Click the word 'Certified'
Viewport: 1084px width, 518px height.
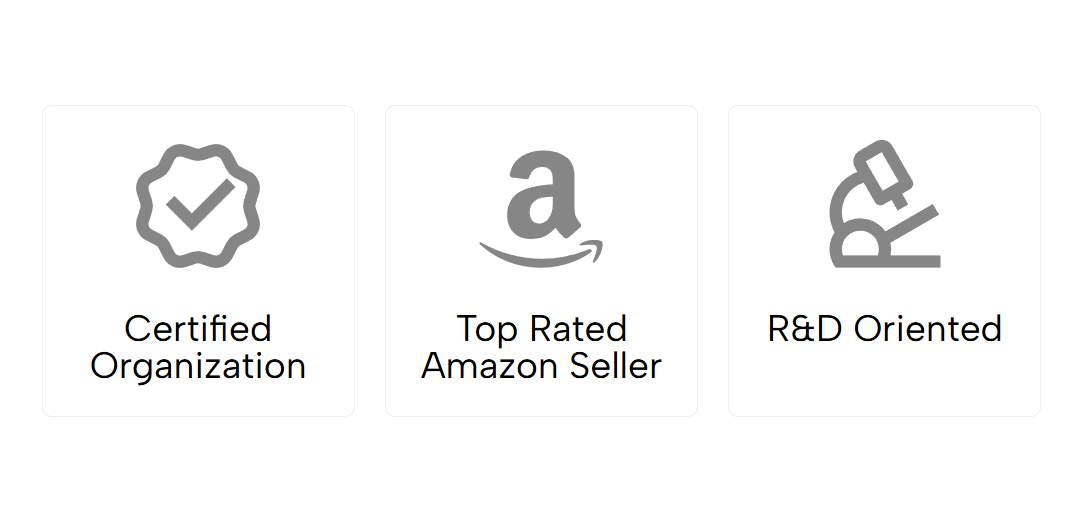[x=198, y=328]
